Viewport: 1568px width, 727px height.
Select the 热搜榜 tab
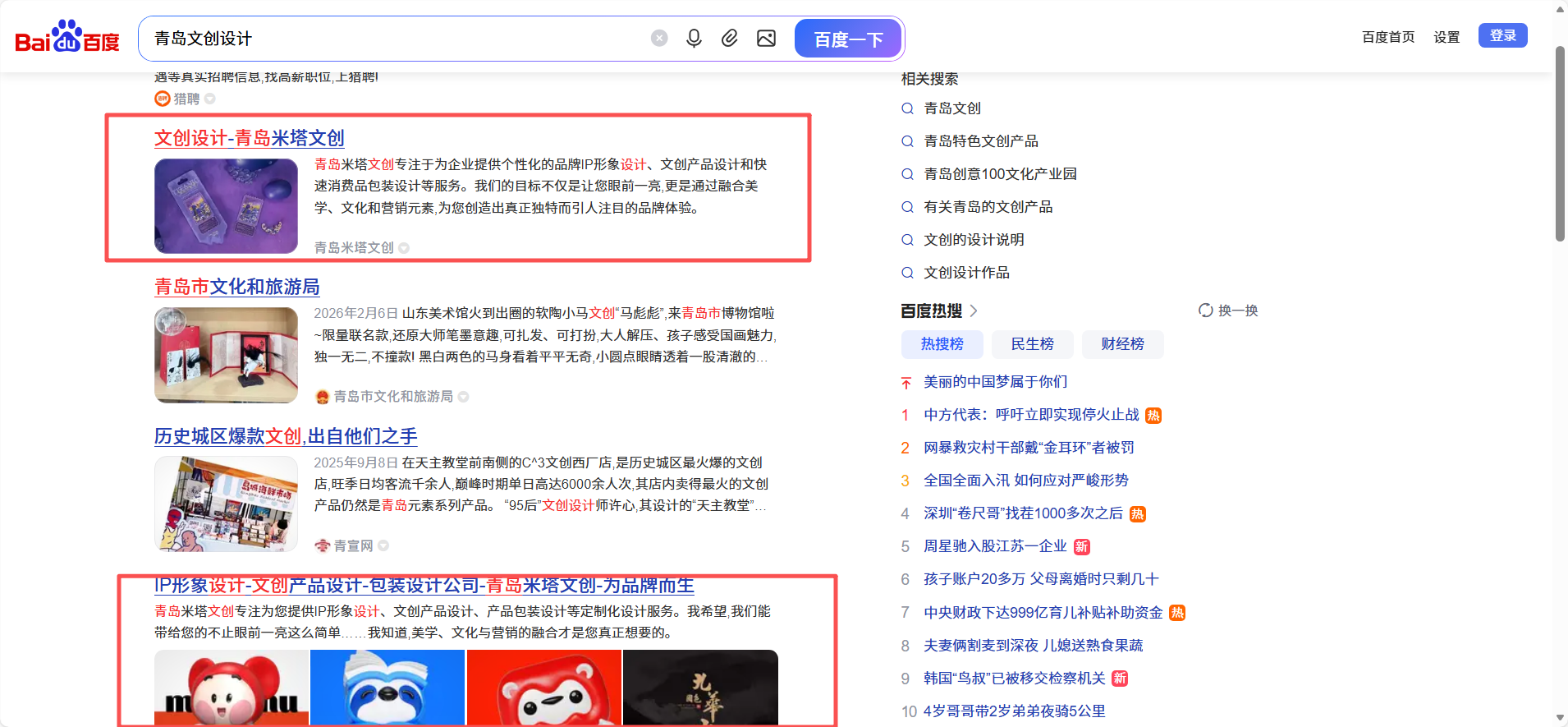(942, 344)
